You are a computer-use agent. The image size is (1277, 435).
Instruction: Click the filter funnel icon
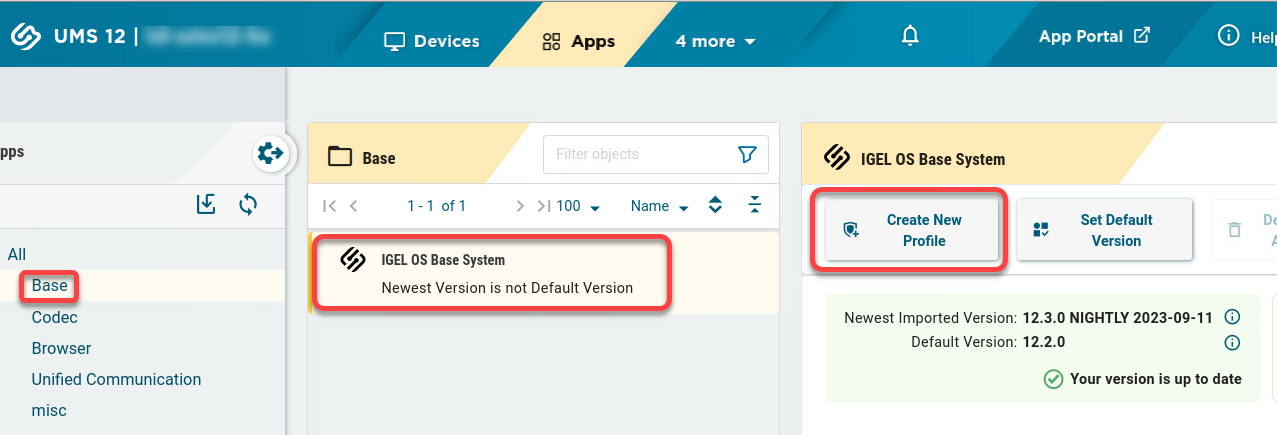[747, 154]
